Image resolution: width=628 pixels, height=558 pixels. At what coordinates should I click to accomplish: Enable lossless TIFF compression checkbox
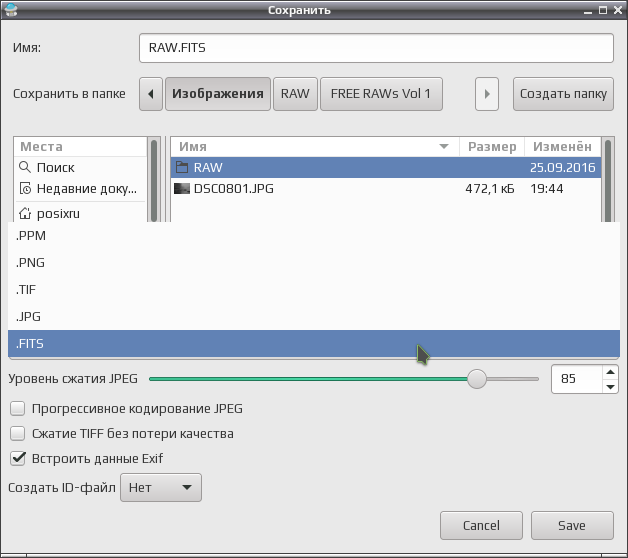coord(18,433)
